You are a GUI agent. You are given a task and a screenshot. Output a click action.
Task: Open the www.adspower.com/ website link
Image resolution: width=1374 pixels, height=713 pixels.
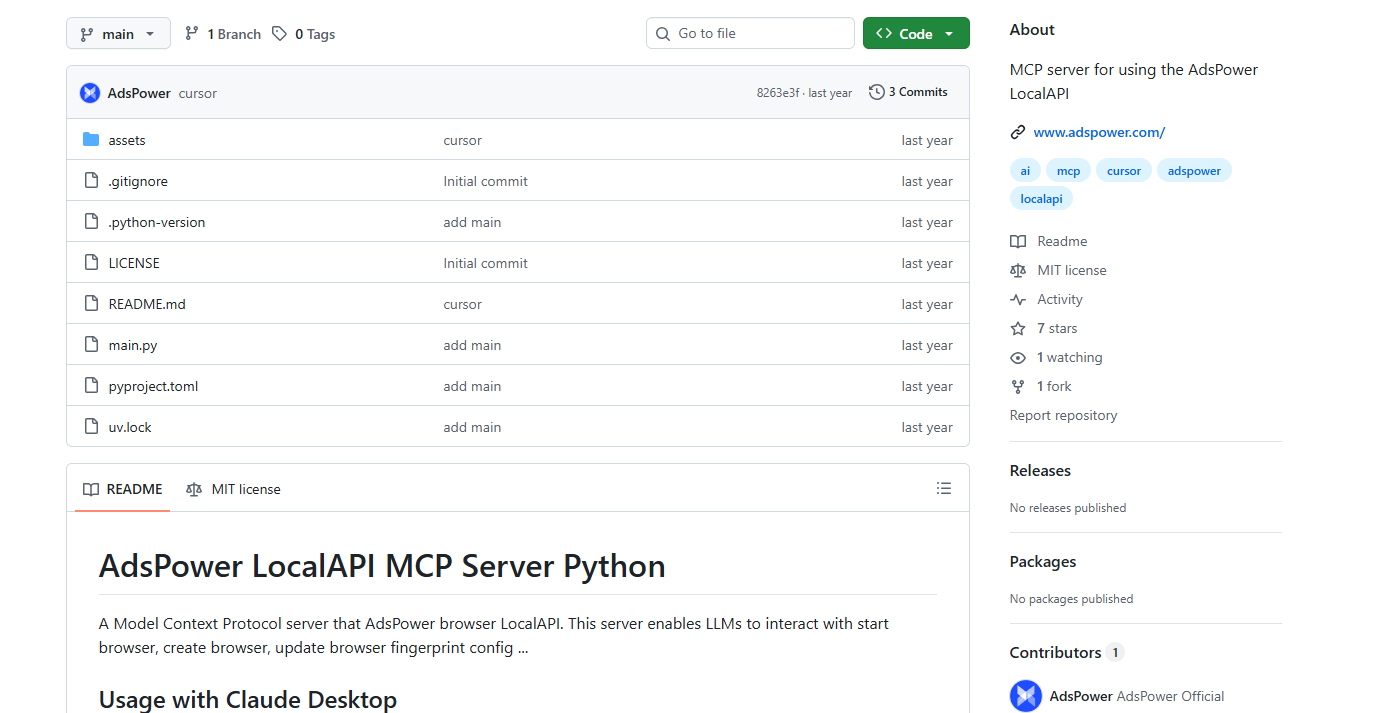(1099, 132)
